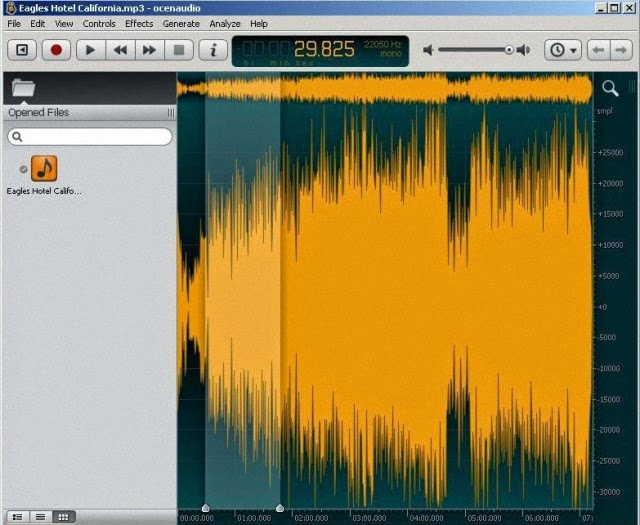Open the file information (i) button

213,50
